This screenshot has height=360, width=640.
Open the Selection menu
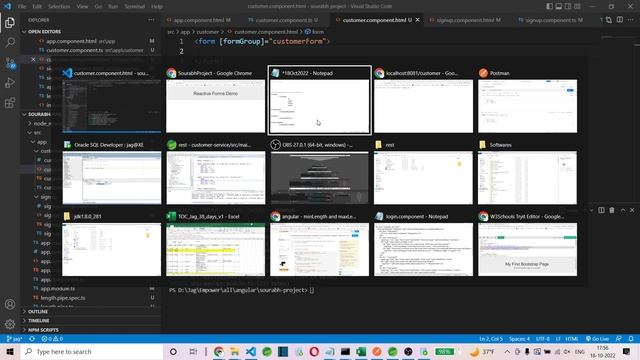point(59,7)
